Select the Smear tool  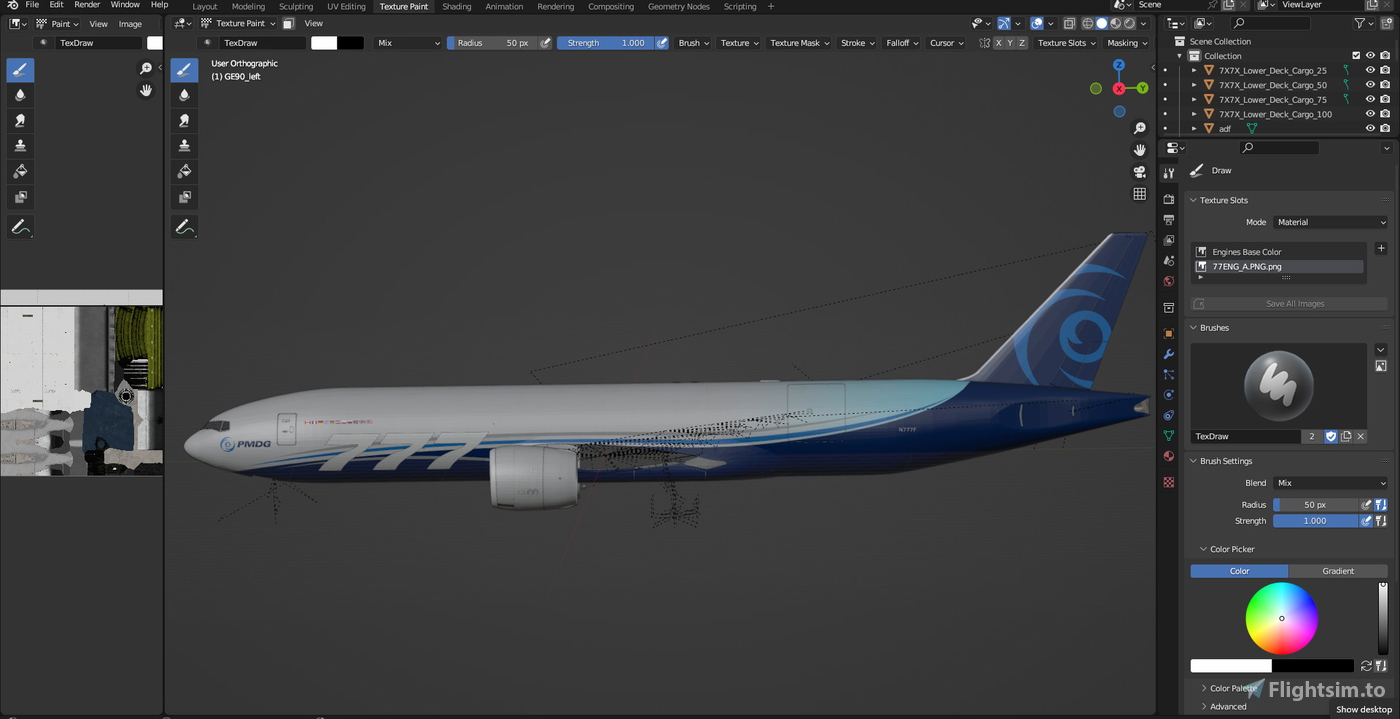pos(21,120)
